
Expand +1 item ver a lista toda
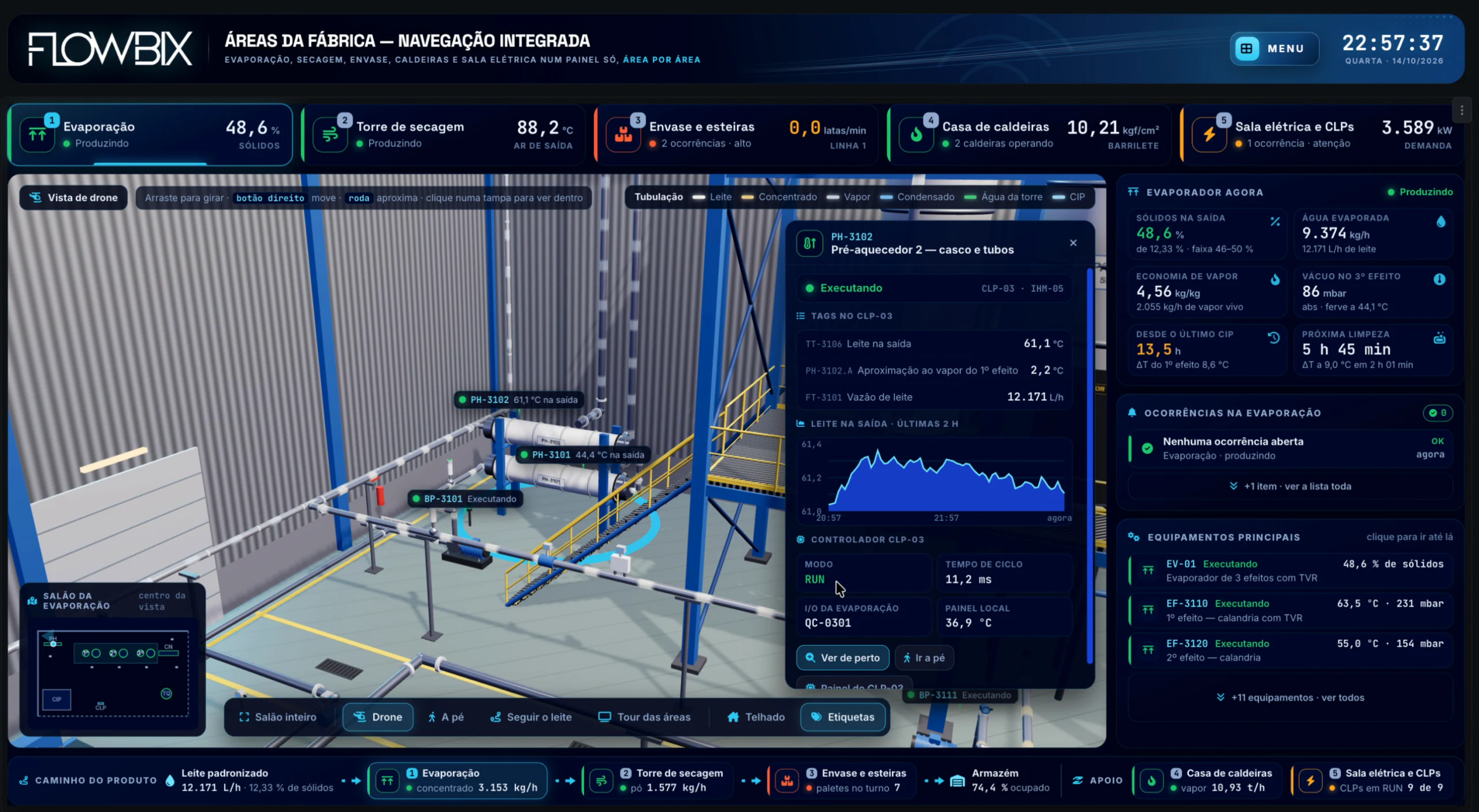click(1291, 486)
